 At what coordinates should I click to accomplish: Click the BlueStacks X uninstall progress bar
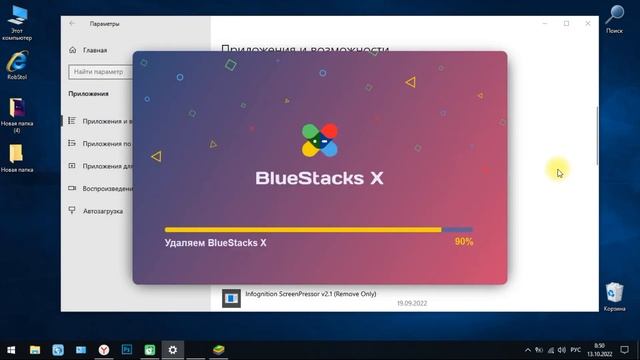(319, 230)
